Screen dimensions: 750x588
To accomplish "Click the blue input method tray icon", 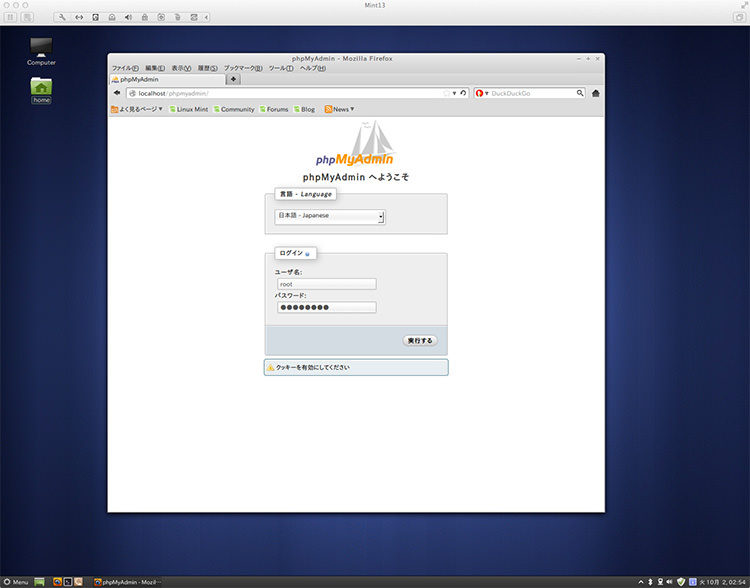I will pos(692,582).
